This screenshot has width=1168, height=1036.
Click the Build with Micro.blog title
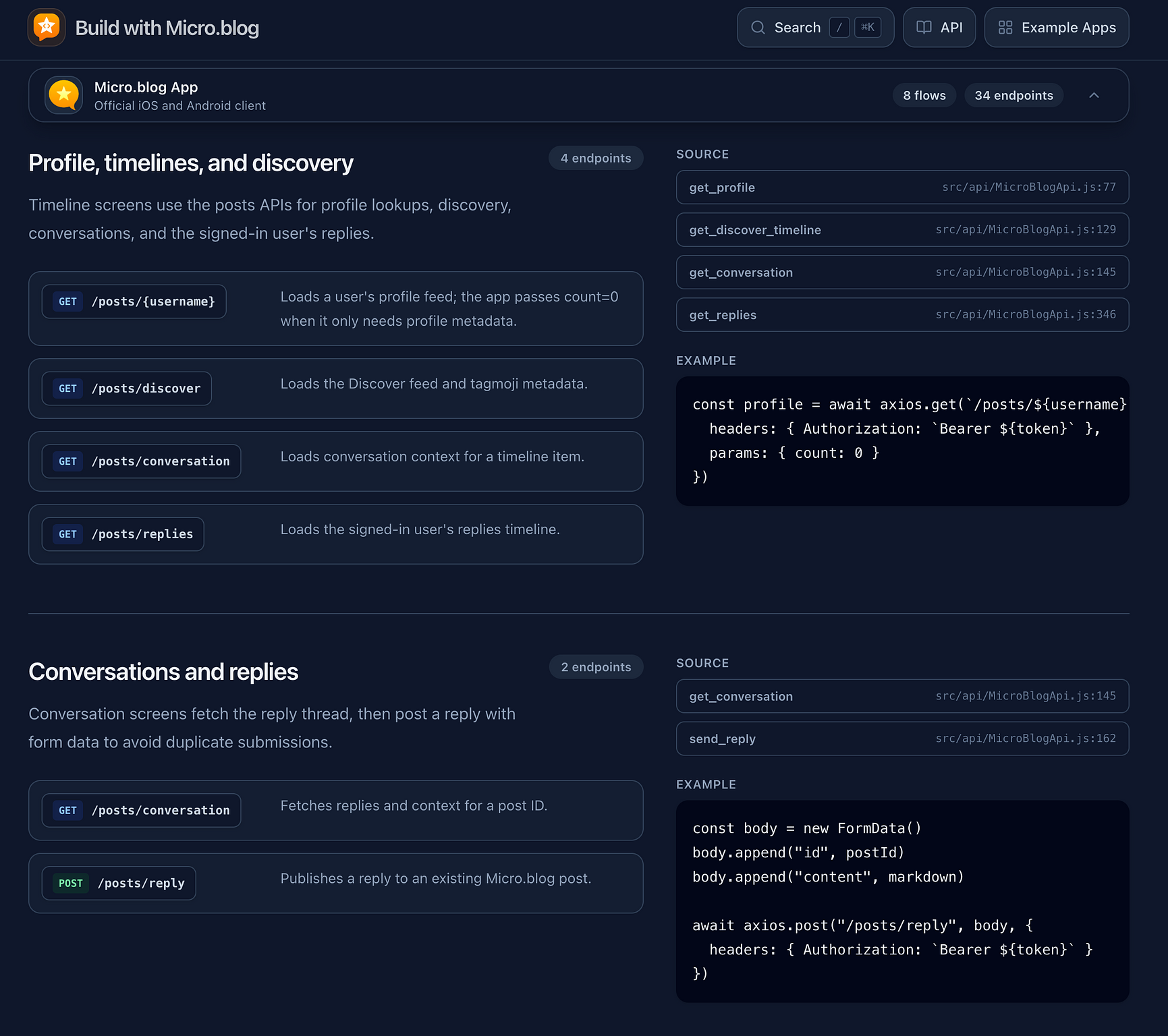click(x=167, y=28)
